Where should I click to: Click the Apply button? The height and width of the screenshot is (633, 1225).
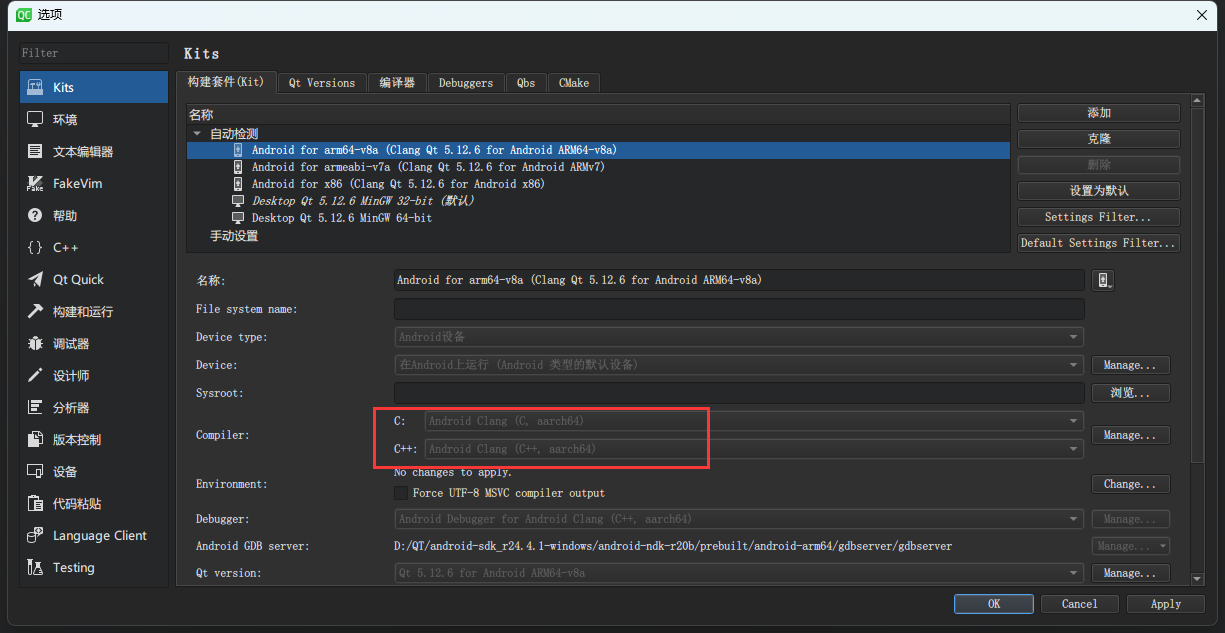point(1165,603)
